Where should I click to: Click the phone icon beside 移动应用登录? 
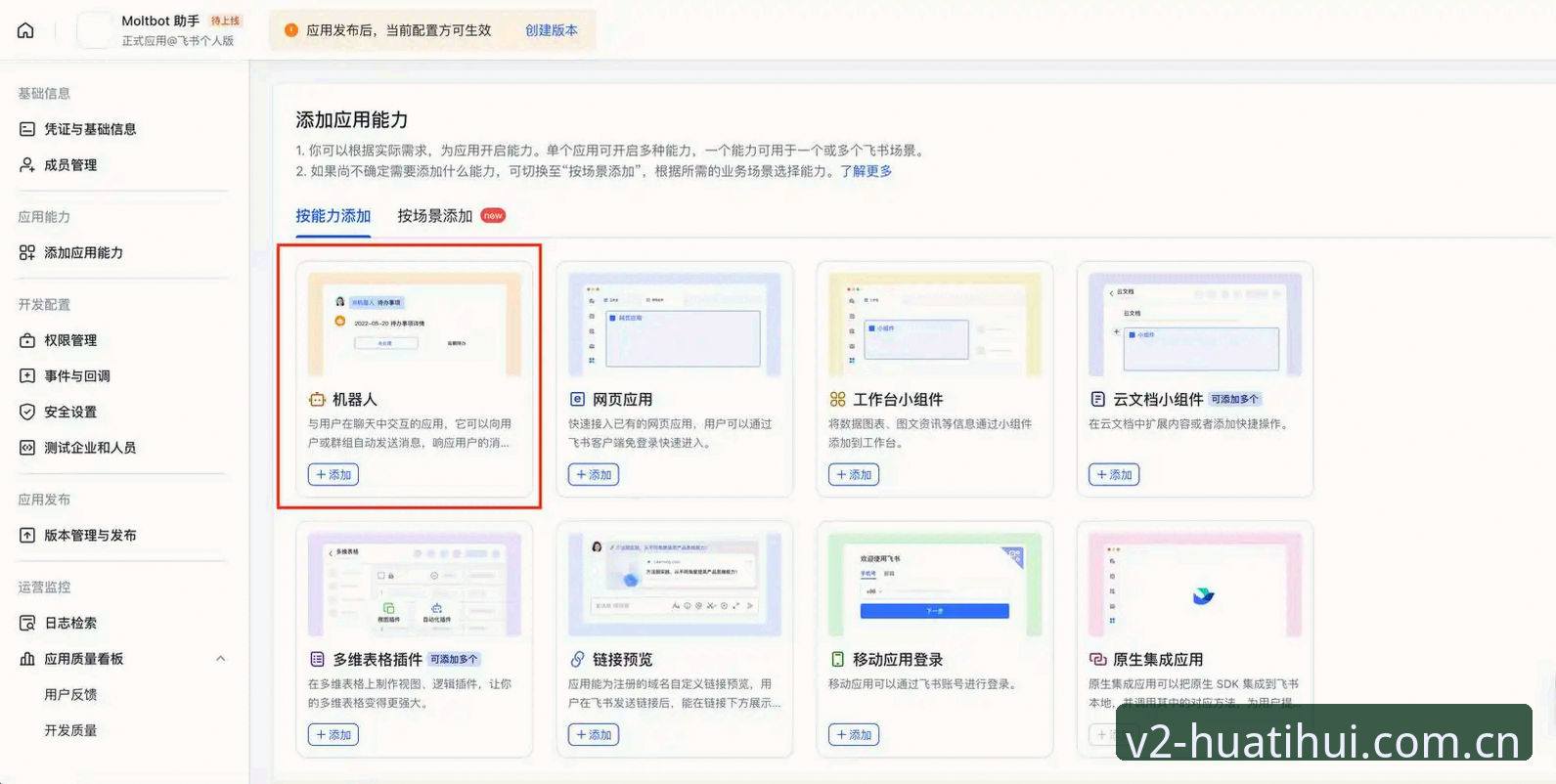[x=837, y=659]
